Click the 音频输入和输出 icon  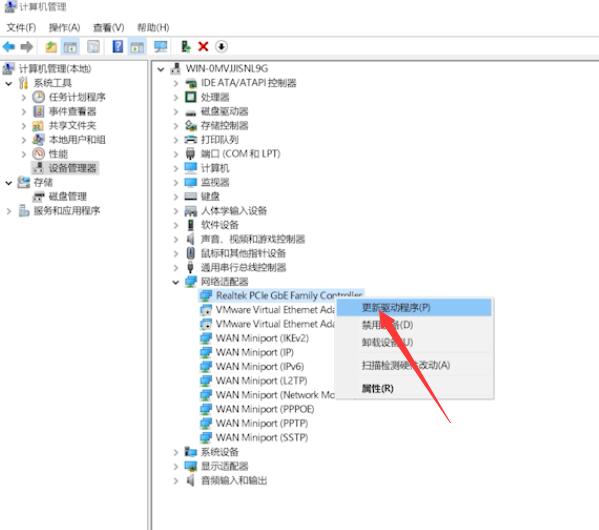[190, 480]
